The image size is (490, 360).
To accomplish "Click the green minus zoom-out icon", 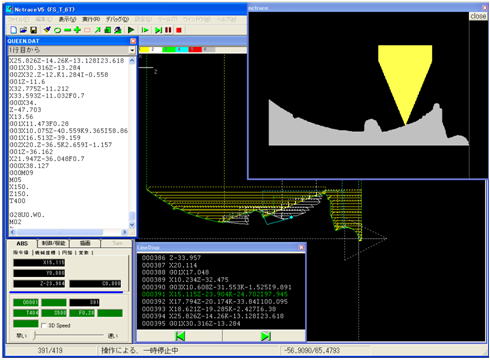I will [x=67, y=30].
